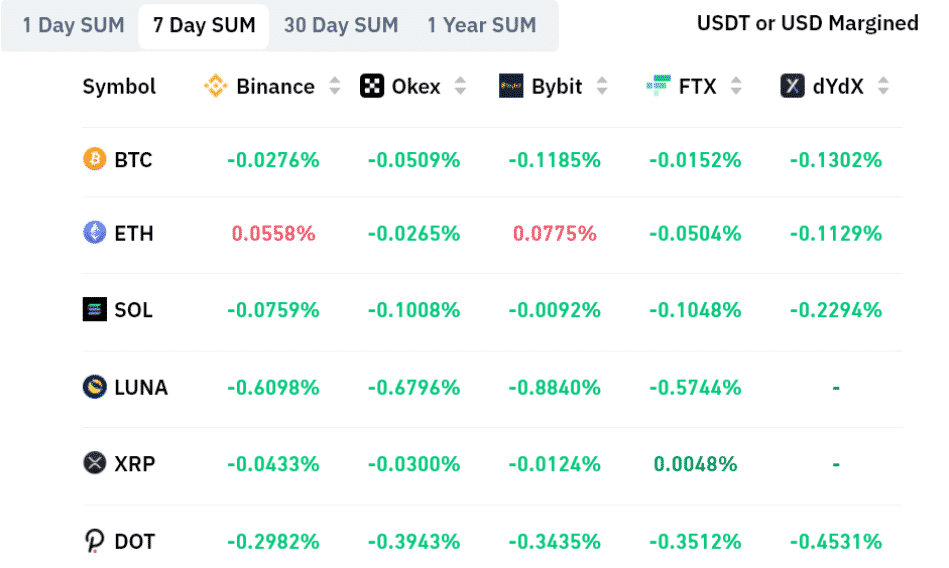Click the Binance logo icon
This screenshot has width=949, height=568.
(x=215, y=87)
